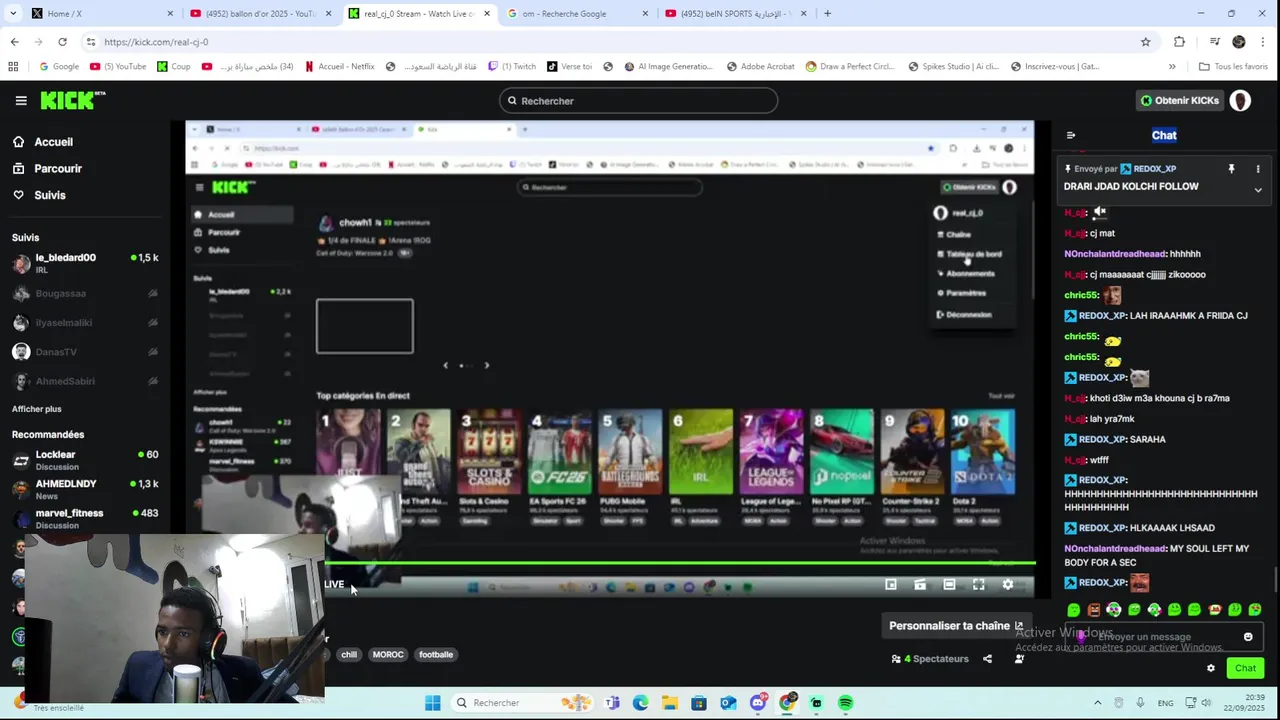Image resolution: width=1280 pixels, height=720 pixels.
Task: Open Accueil - Netflix bookmark
Action: tap(339, 67)
